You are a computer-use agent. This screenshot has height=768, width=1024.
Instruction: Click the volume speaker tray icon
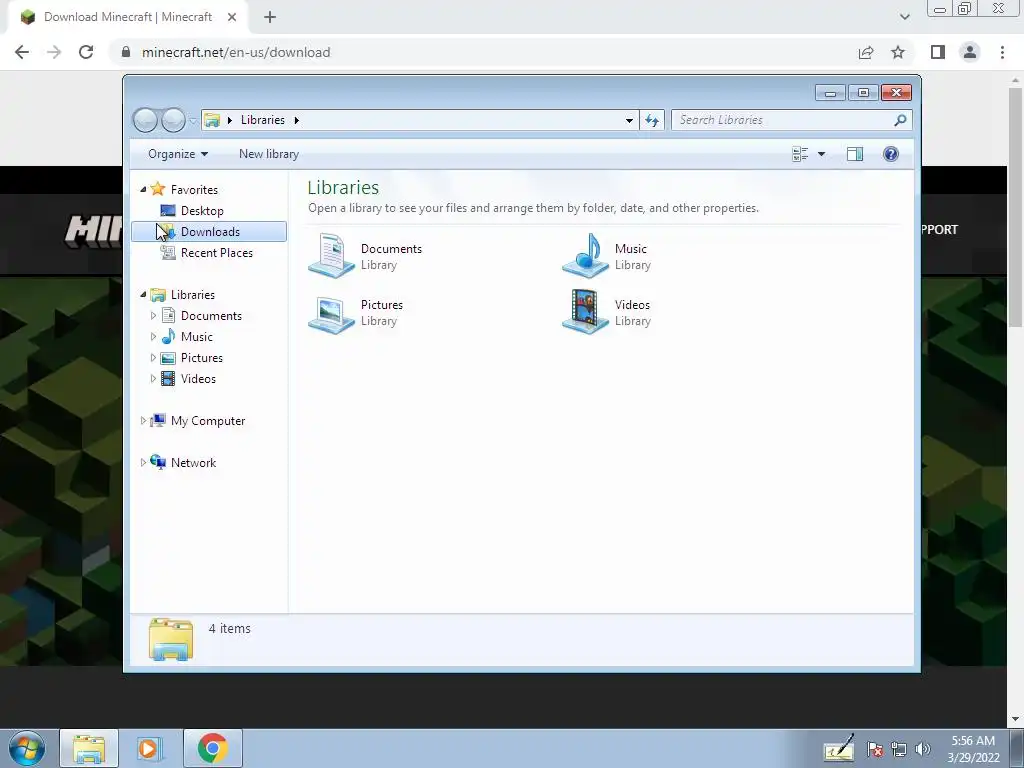(922, 750)
